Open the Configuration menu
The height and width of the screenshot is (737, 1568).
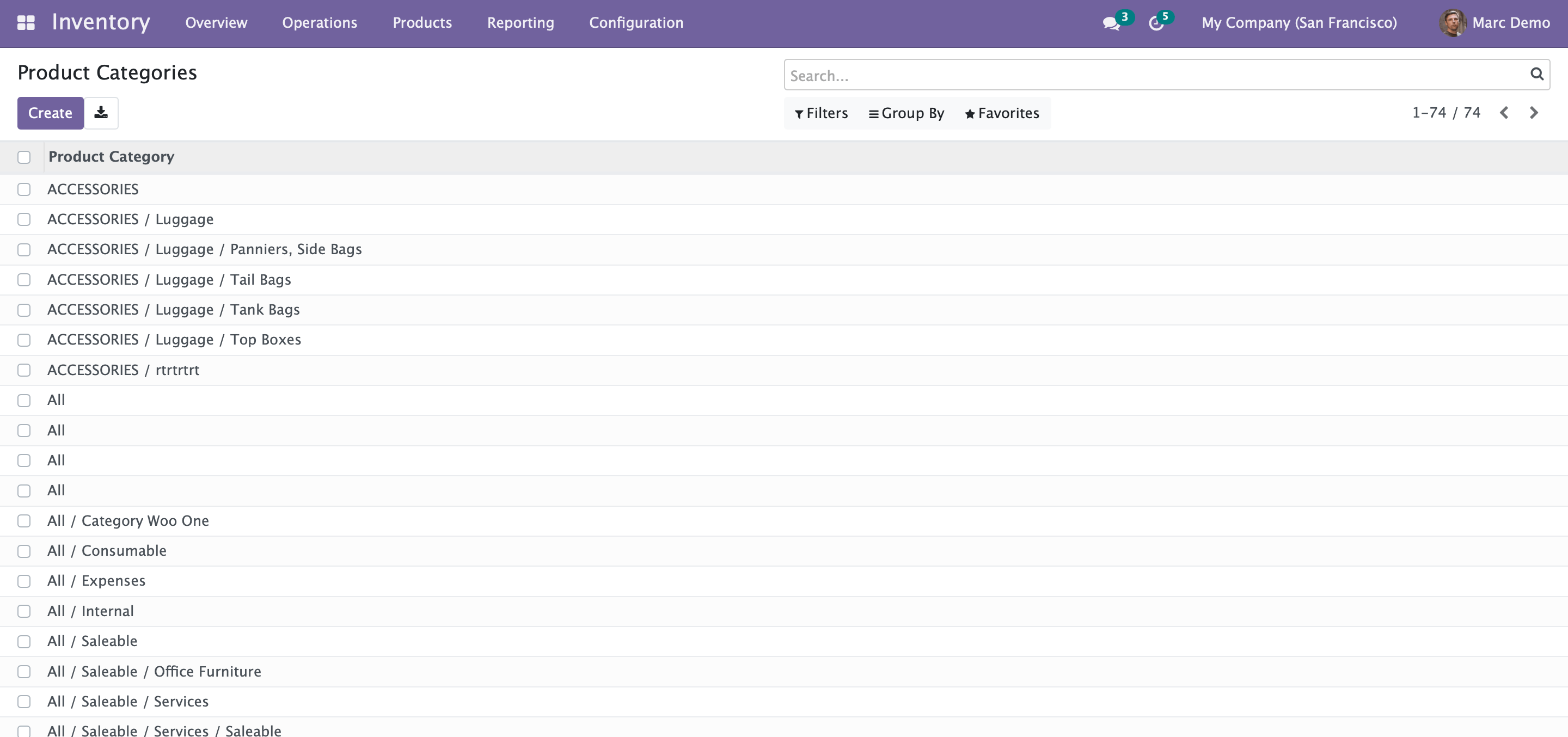[x=635, y=22]
